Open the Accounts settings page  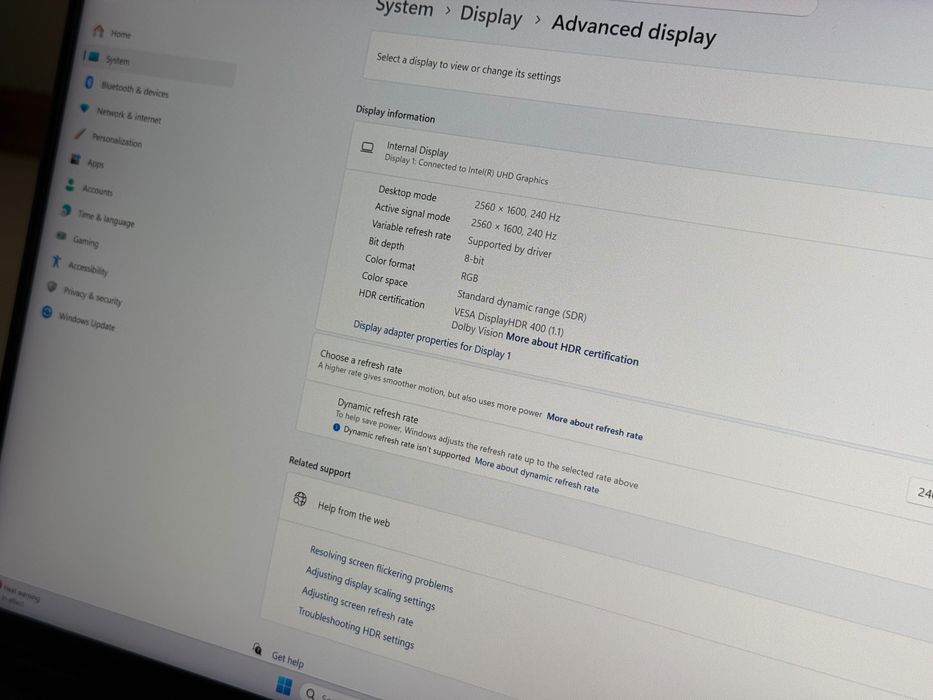pyautogui.click(x=97, y=190)
